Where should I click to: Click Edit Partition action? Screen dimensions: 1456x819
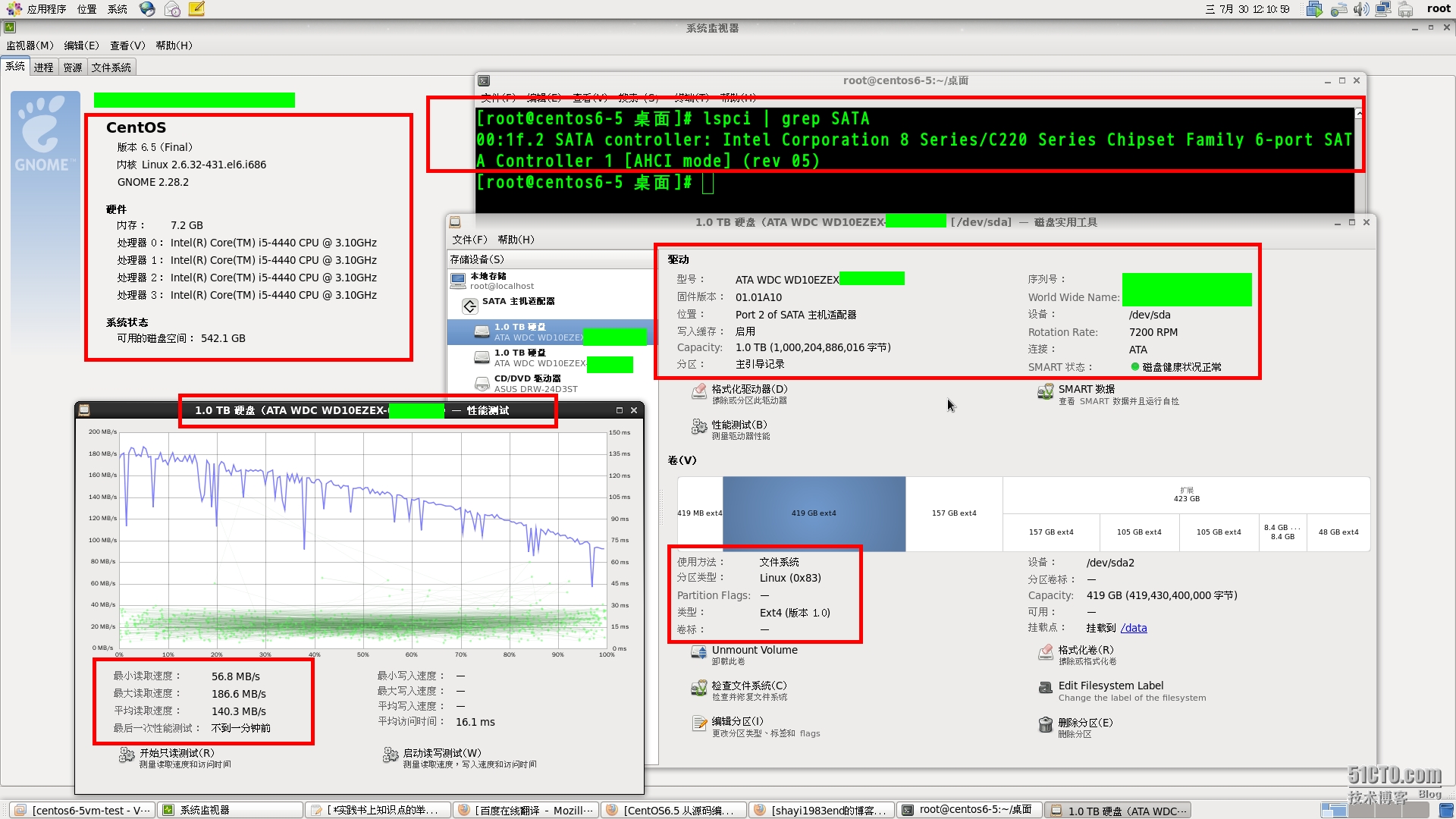coord(755,726)
